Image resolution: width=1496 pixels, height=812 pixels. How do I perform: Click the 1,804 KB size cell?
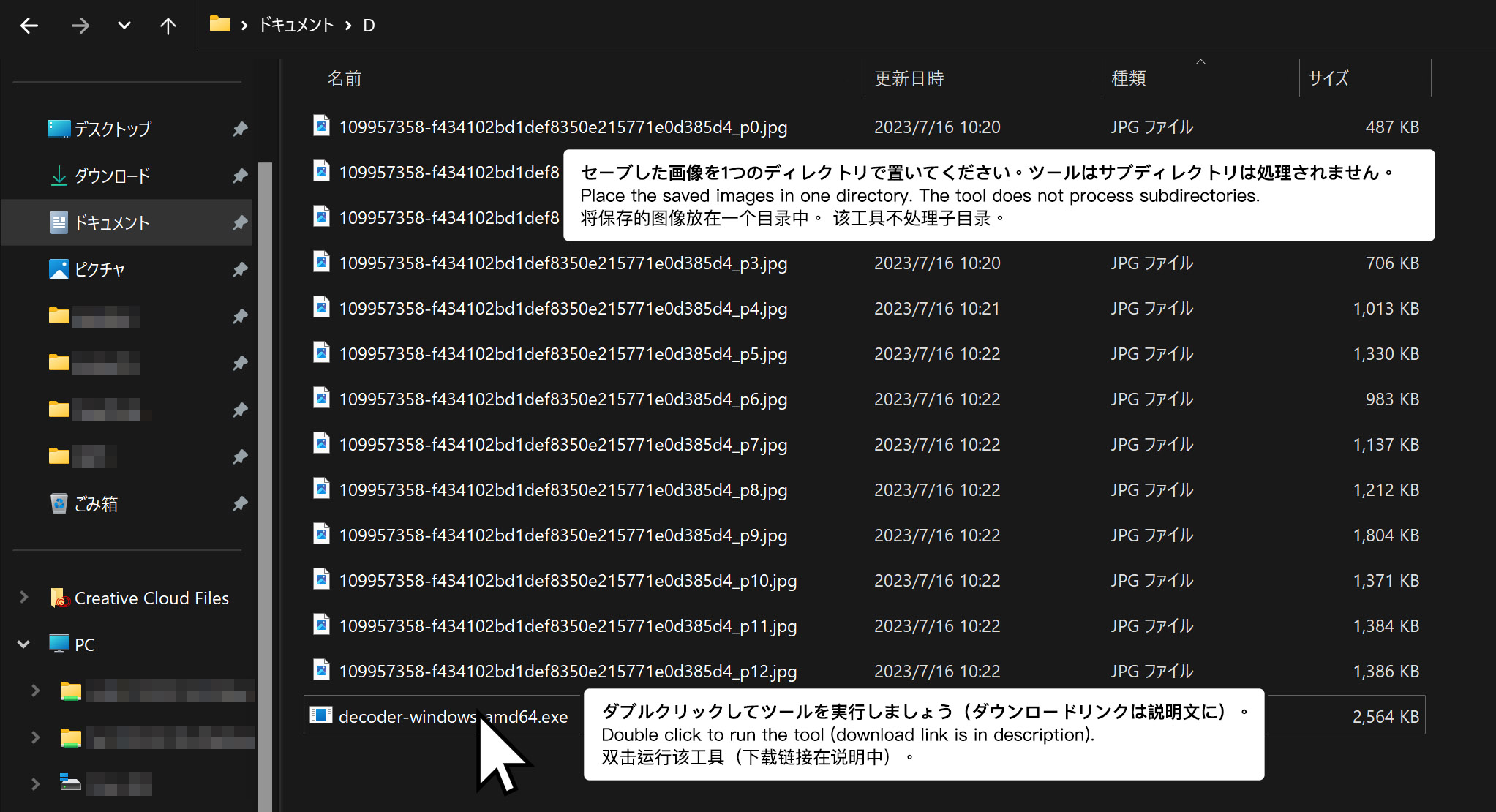click(x=1386, y=535)
